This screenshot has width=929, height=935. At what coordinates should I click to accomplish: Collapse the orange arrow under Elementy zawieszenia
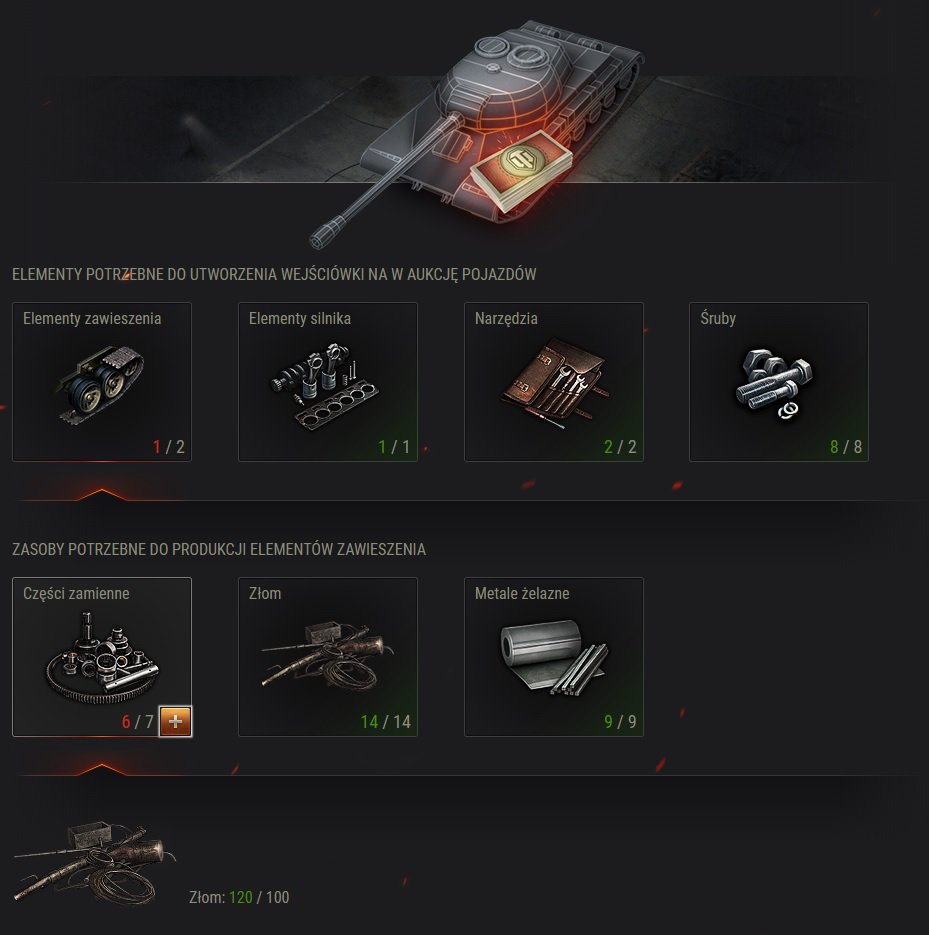(x=102, y=494)
